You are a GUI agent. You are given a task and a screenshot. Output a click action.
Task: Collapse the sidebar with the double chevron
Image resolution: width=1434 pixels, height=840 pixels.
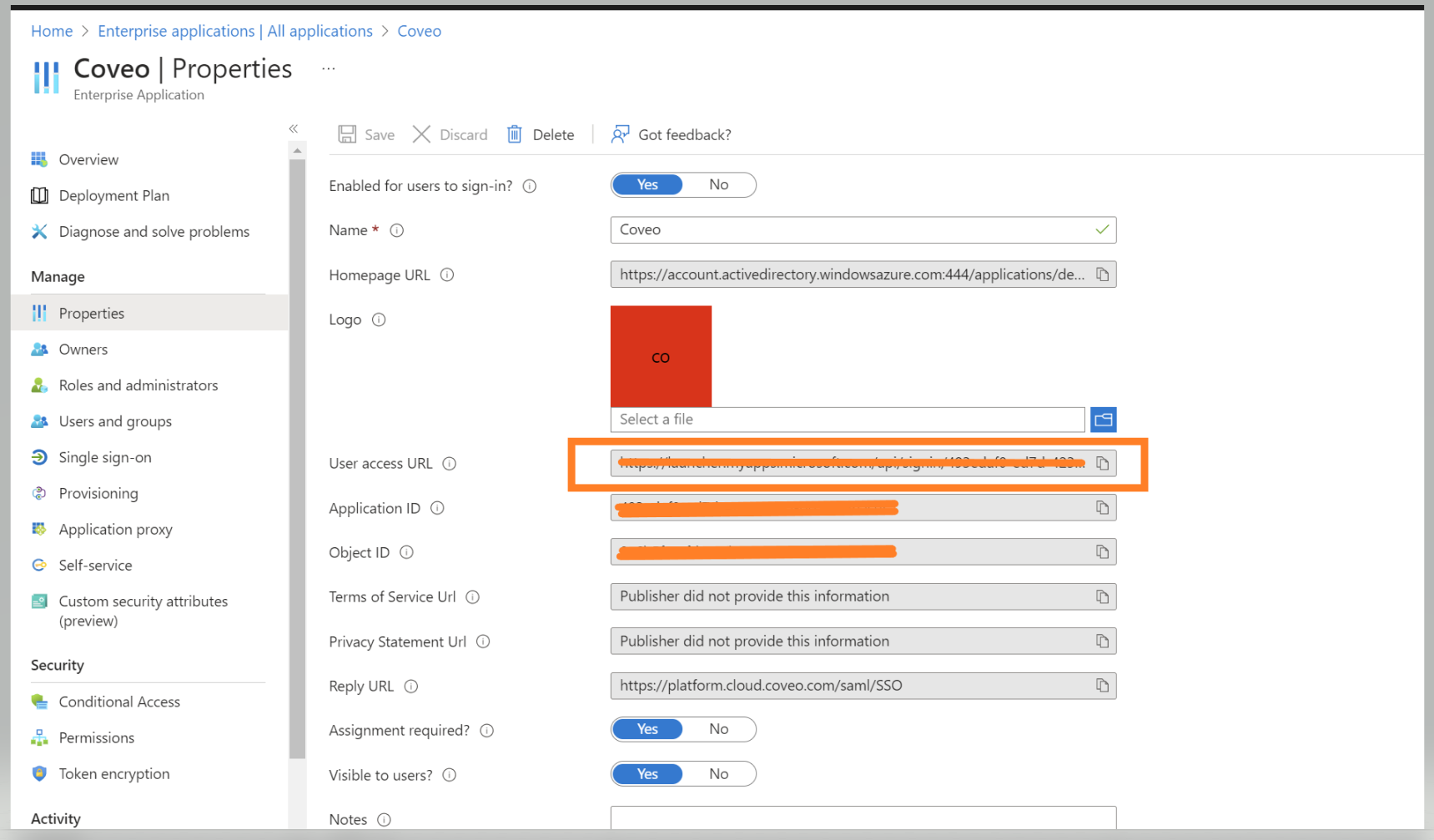pos(294,128)
